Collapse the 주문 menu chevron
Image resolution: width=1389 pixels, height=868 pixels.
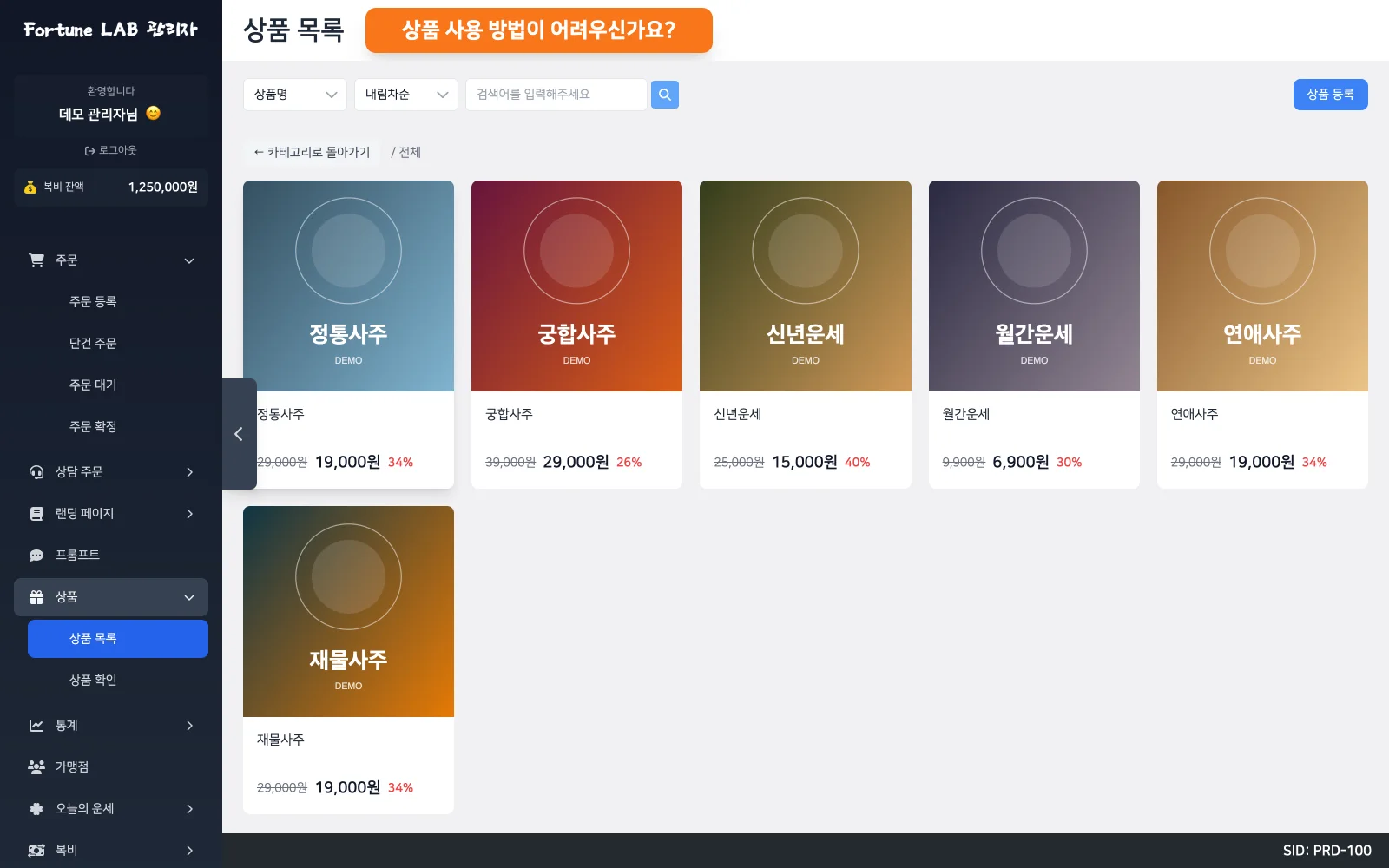[189, 260]
